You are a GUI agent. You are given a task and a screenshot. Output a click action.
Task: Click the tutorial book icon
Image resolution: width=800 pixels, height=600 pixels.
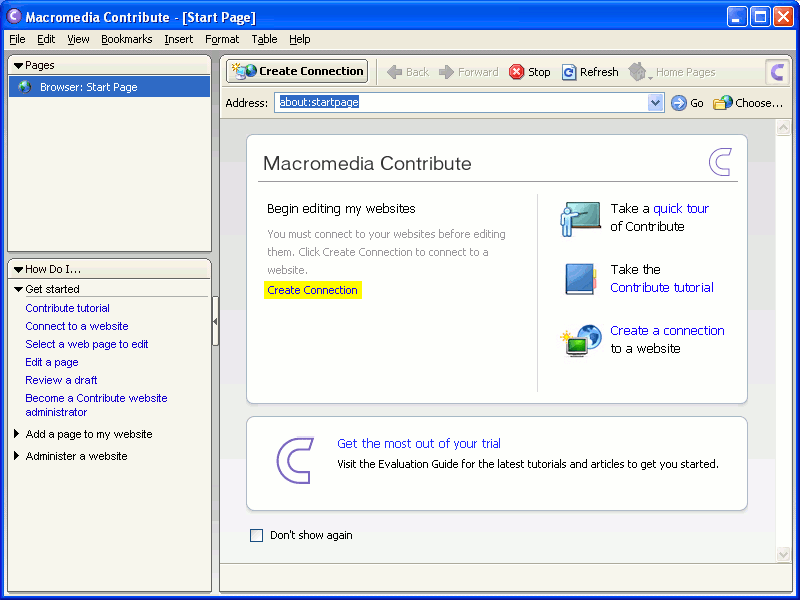coord(581,279)
